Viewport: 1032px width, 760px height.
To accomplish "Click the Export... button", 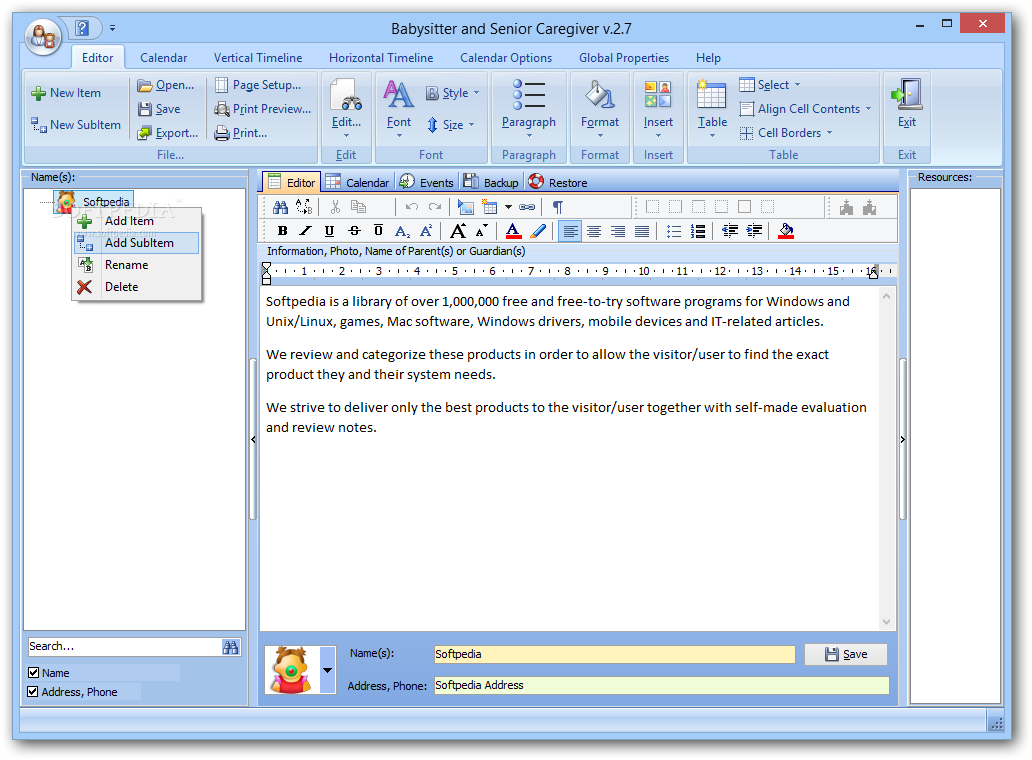I will pos(168,133).
